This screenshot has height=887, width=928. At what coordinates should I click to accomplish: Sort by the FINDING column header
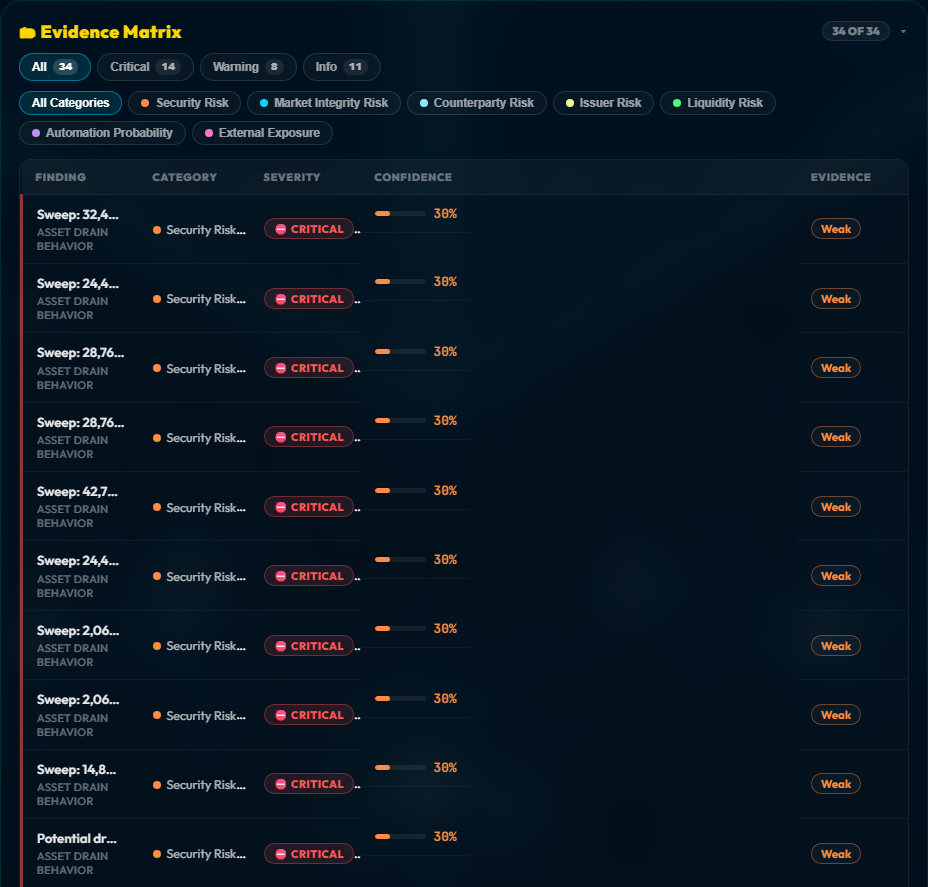(60, 177)
